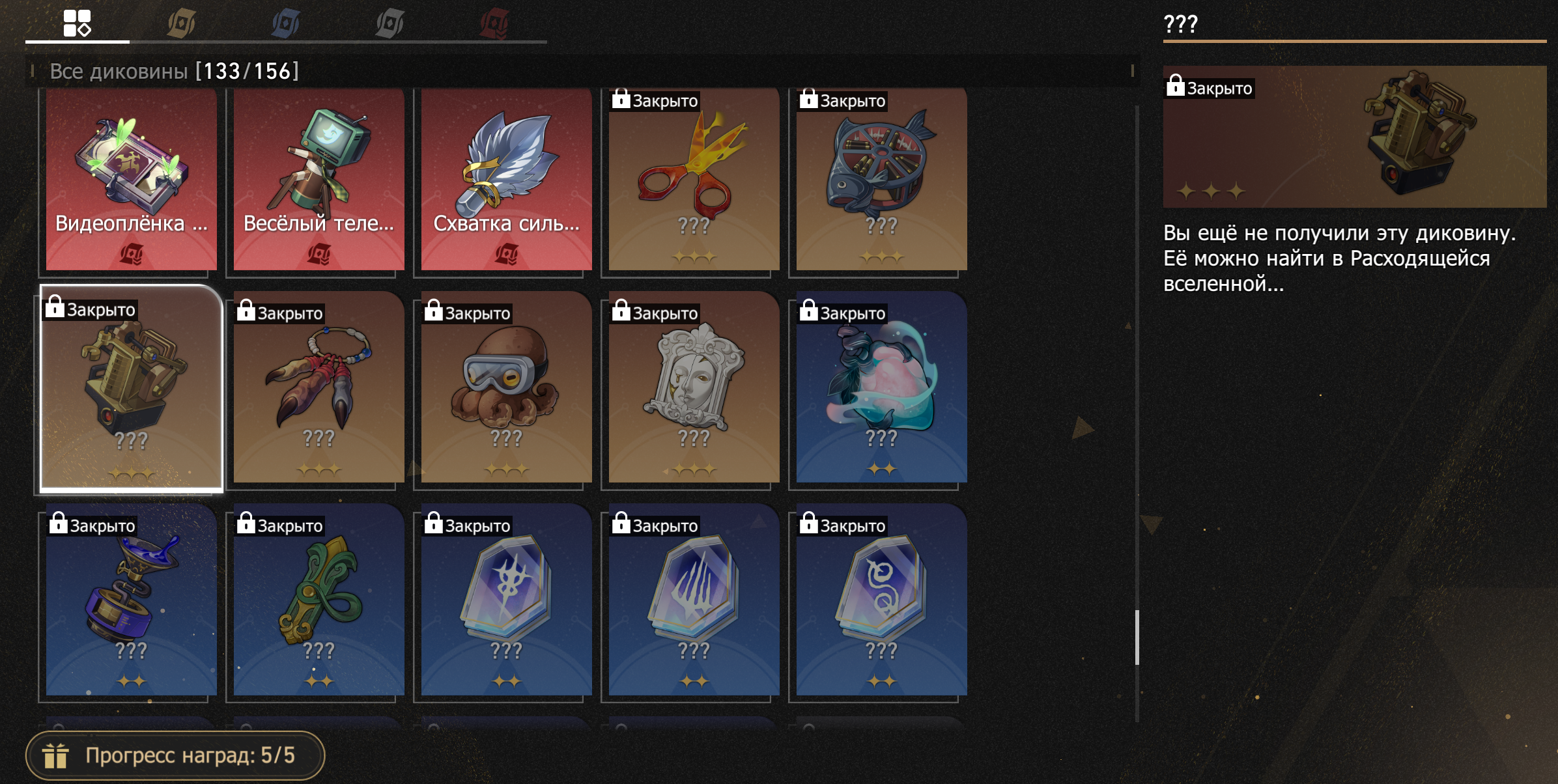Select the locked crystal with claw-marks symbol
The image size is (1558, 784).
[694, 599]
